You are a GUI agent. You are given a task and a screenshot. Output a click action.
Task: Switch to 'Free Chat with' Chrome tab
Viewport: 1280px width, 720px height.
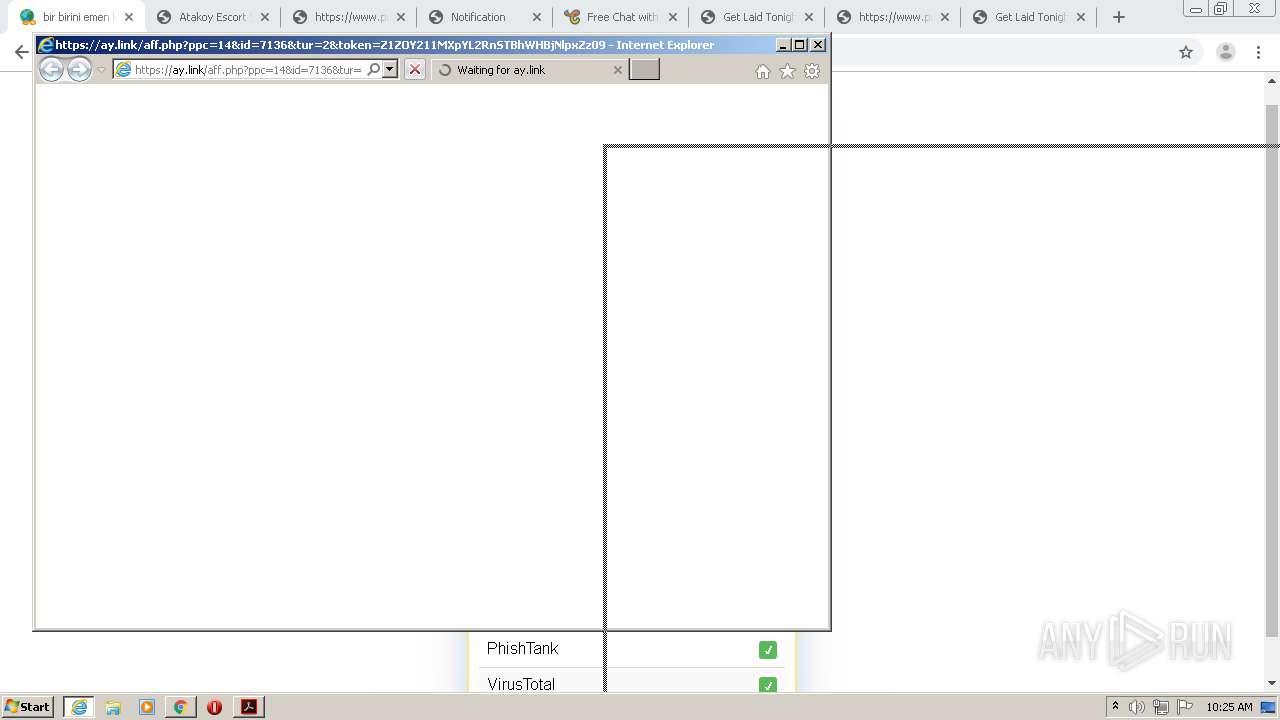620,17
